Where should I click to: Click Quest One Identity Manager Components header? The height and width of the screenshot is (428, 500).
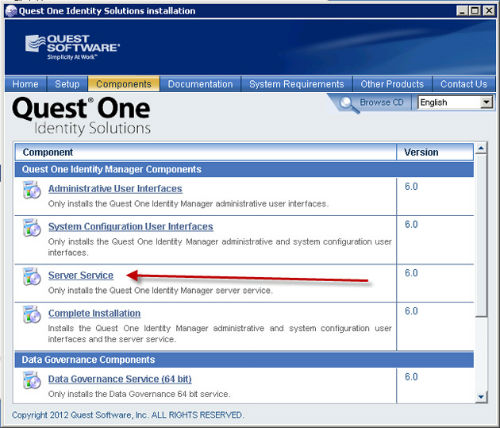[244, 169]
